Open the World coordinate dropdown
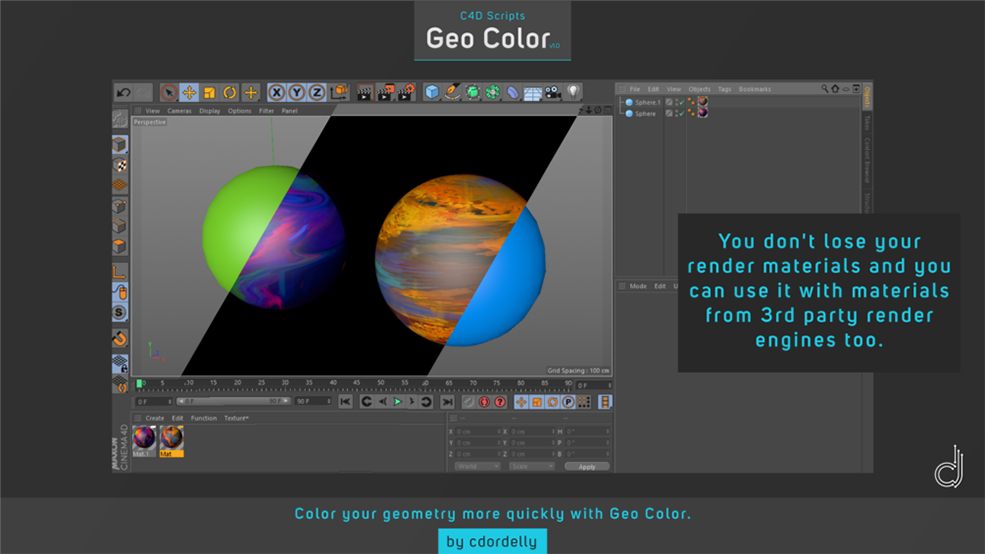 (x=477, y=467)
